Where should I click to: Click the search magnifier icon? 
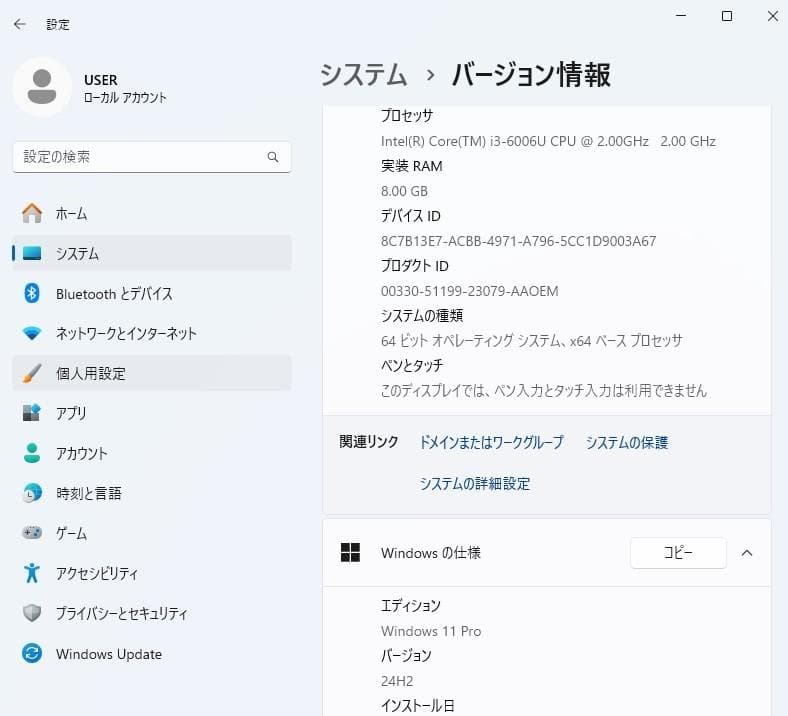(x=273, y=157)
